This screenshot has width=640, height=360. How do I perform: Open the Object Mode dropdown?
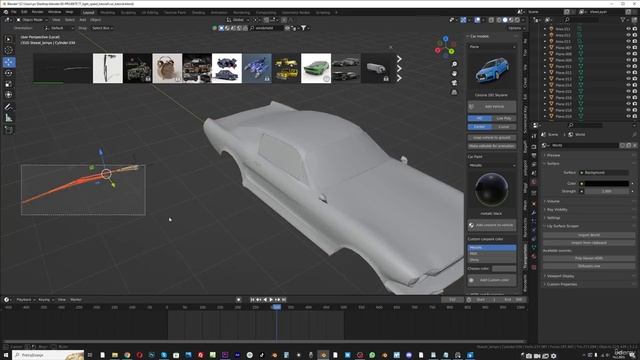[32, 20]
